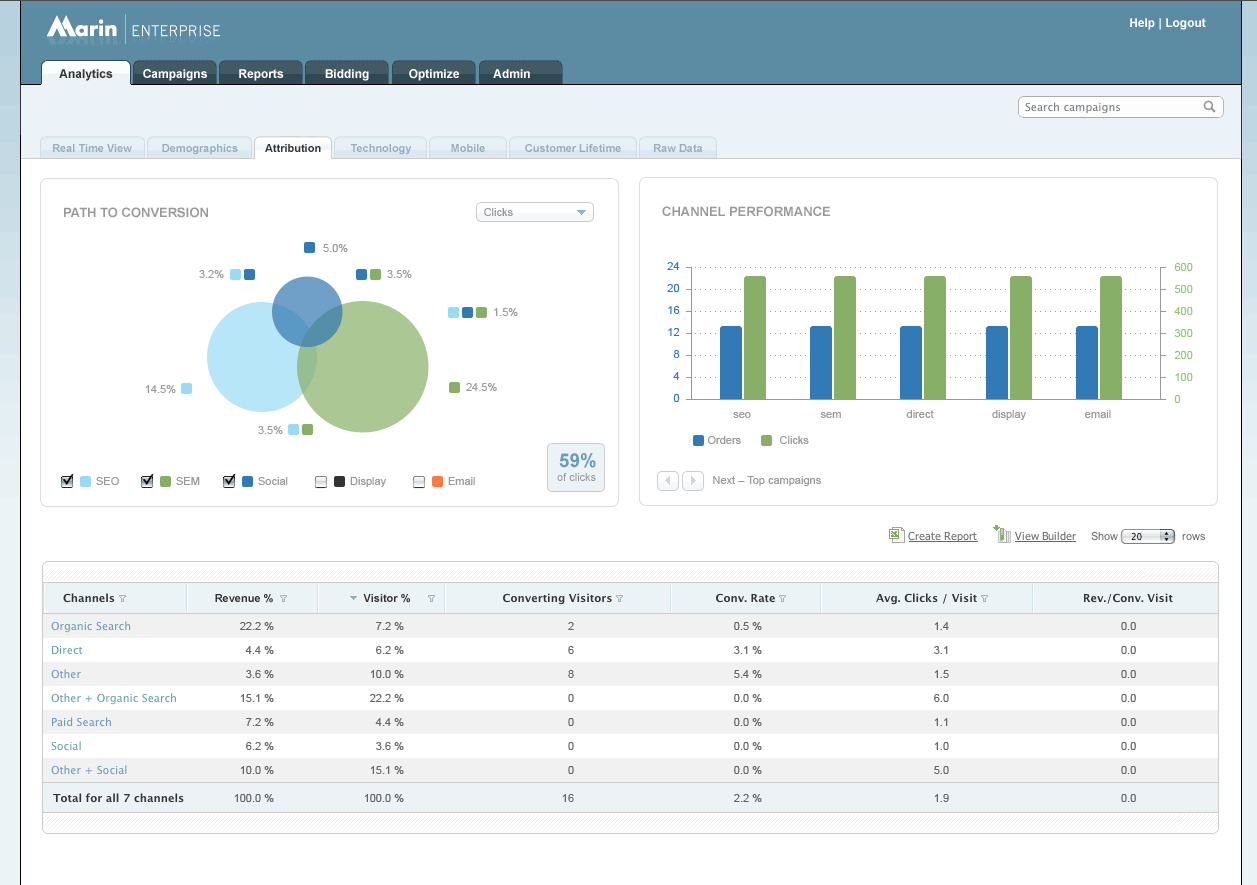Click the next chart arrow button
The width and height of the screenshot is (1257, 885).
point(693,481)
